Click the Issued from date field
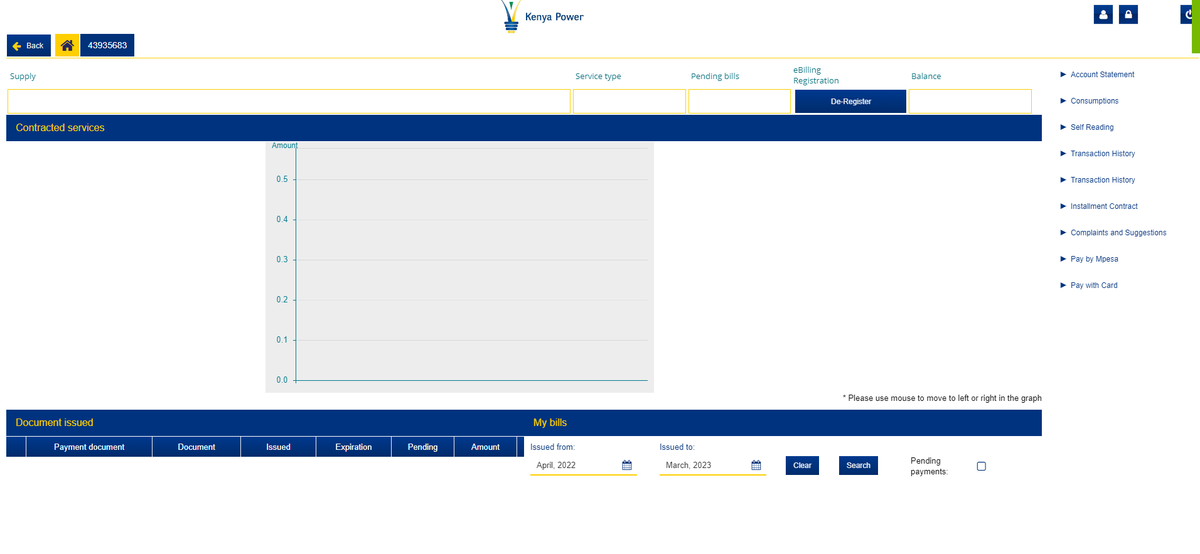1200x554 pixels. (x=583, y=465)
